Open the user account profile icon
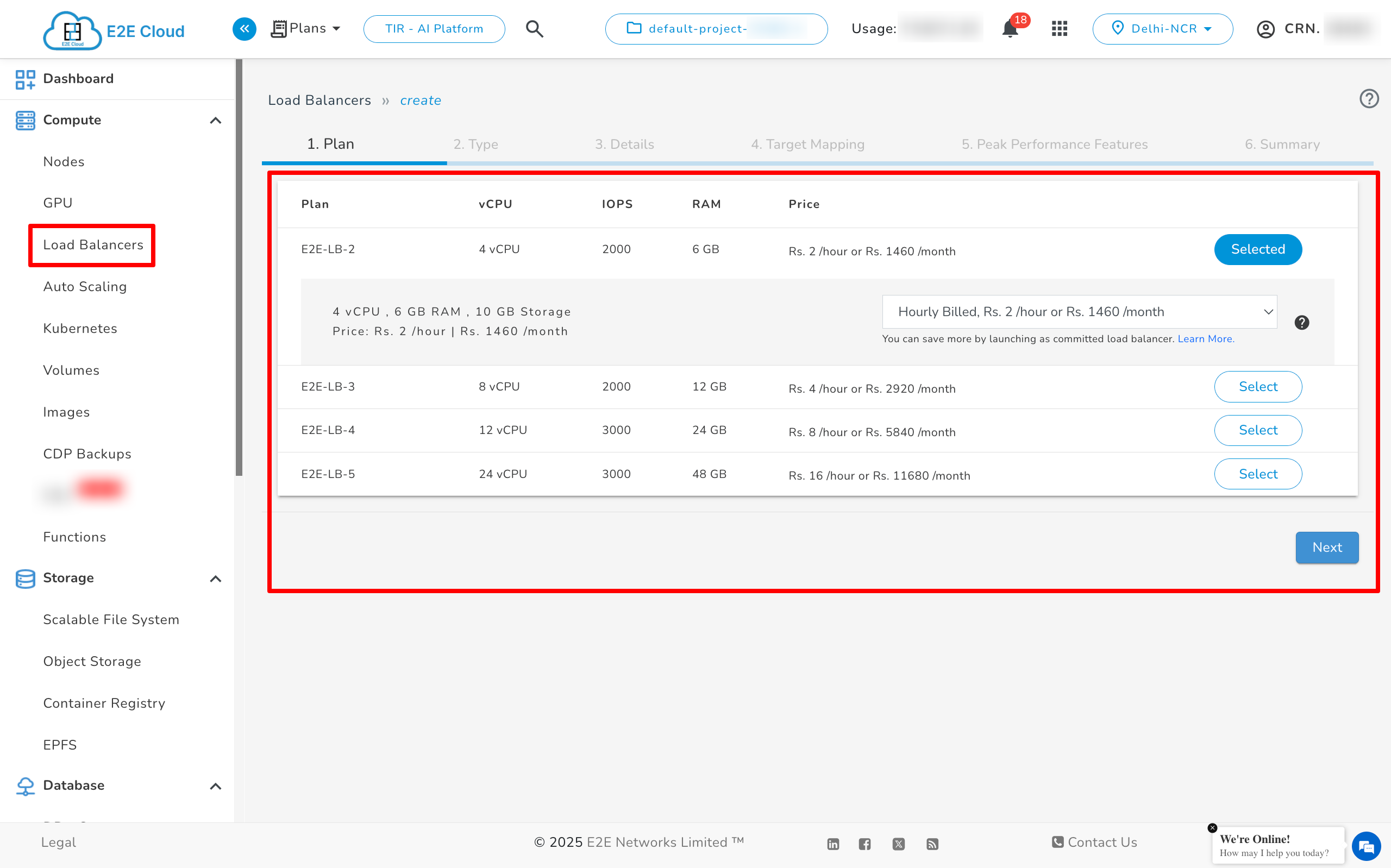Screen dimensions: 1391x868 pyautogui.click(x=1265, y=29)
